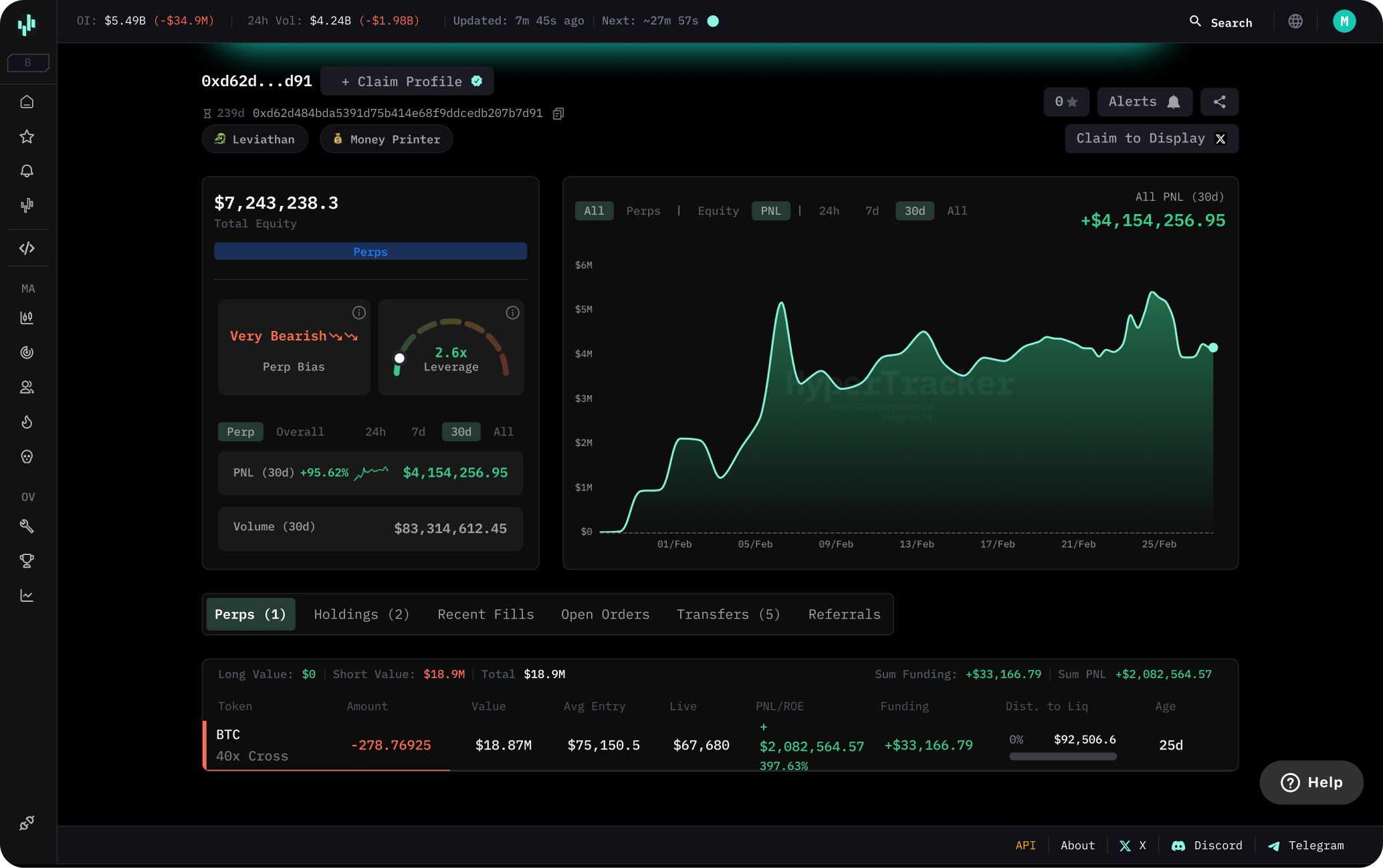1383x868 pixels.
Task: Open the API code icon in the sidebar
Action: [x=27, y=248]
